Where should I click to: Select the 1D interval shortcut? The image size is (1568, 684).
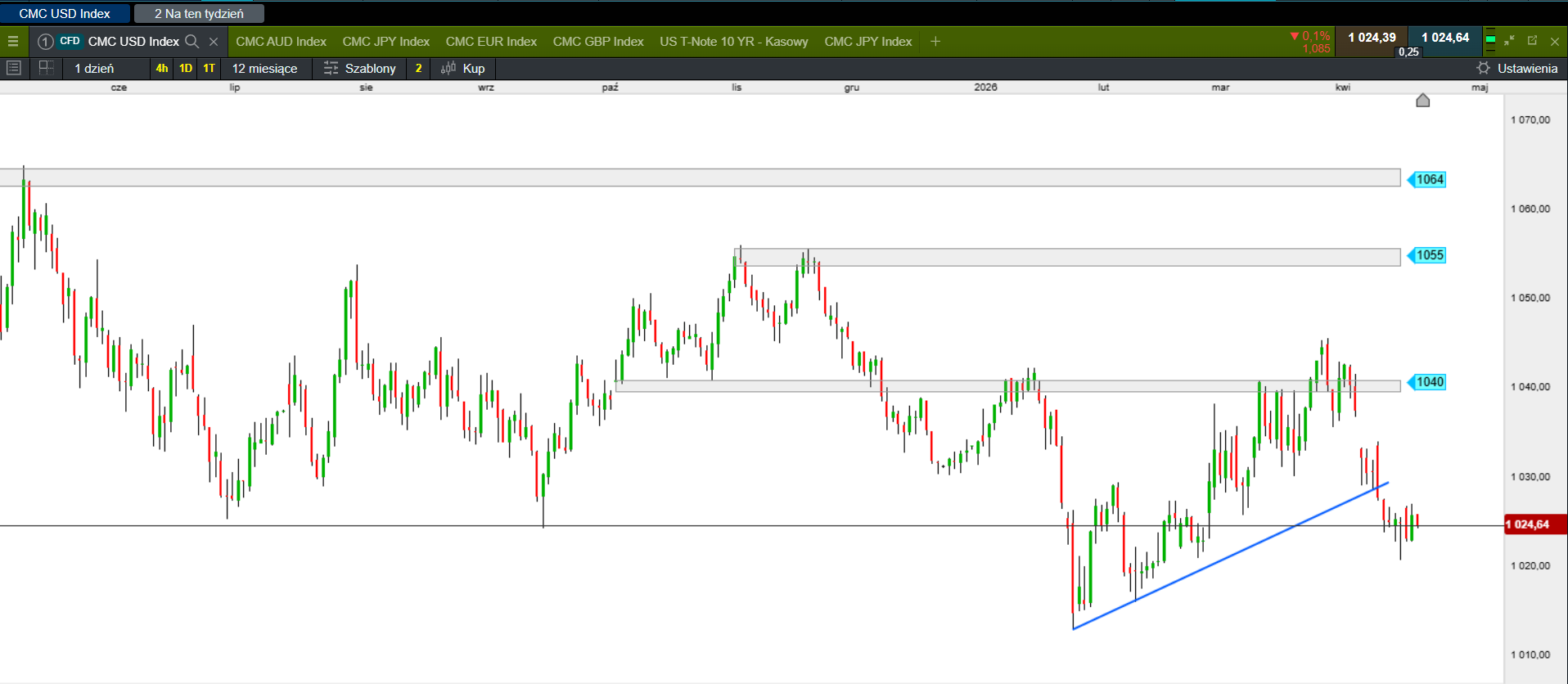186,68
